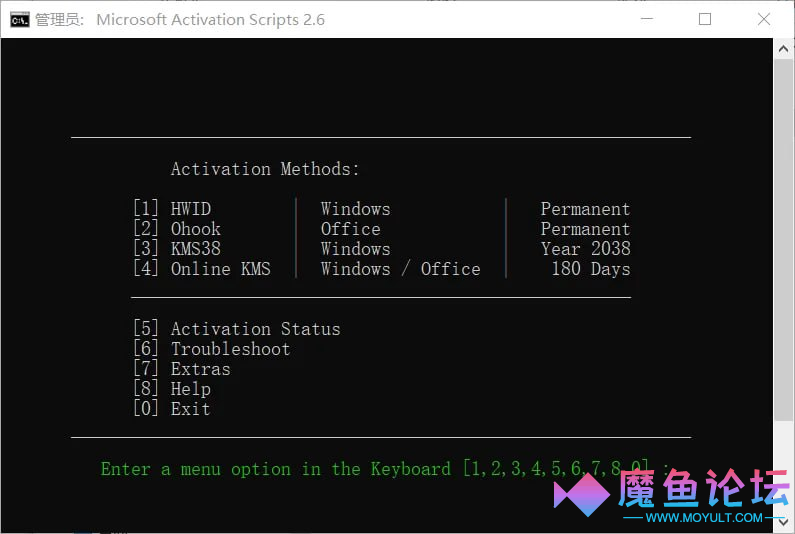Click the scrollbar down arrow
Screen dimensions: 795x534
[x=783, y=521]
